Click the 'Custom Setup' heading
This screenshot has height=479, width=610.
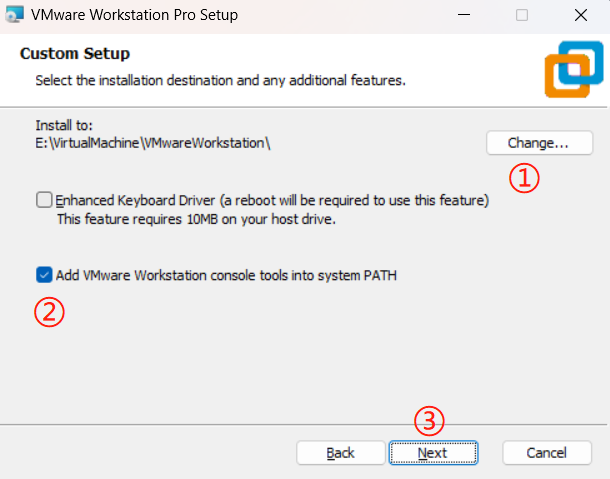[75, 54]
